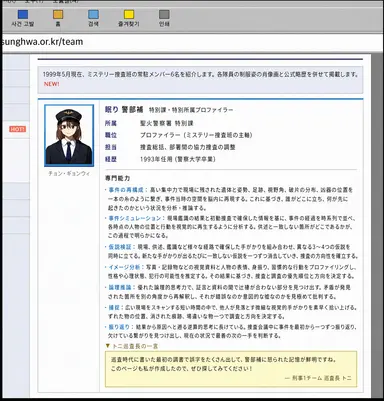The image size is (384, 401).
Task: Select the name caption チョン・ギョンウィ under portrait
Action: tap(69, 174)
